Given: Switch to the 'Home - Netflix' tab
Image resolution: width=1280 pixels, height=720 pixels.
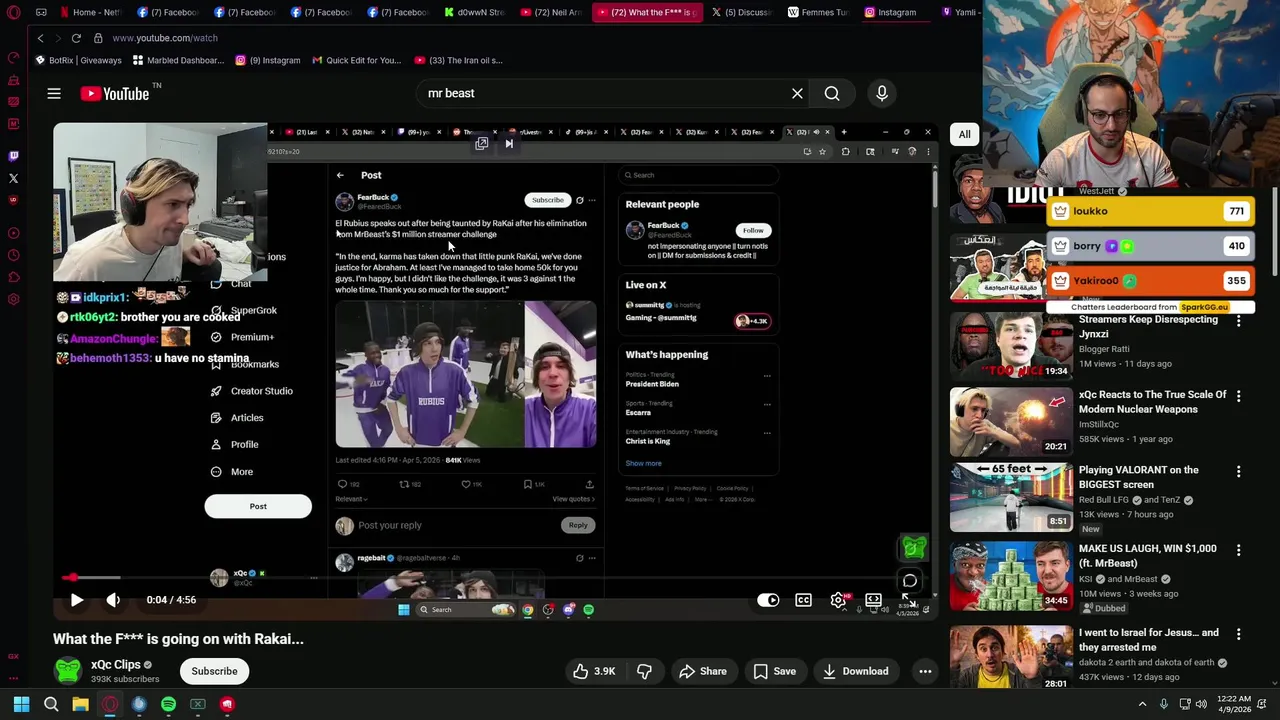Looking at the screenshot, I should (90, 12).
